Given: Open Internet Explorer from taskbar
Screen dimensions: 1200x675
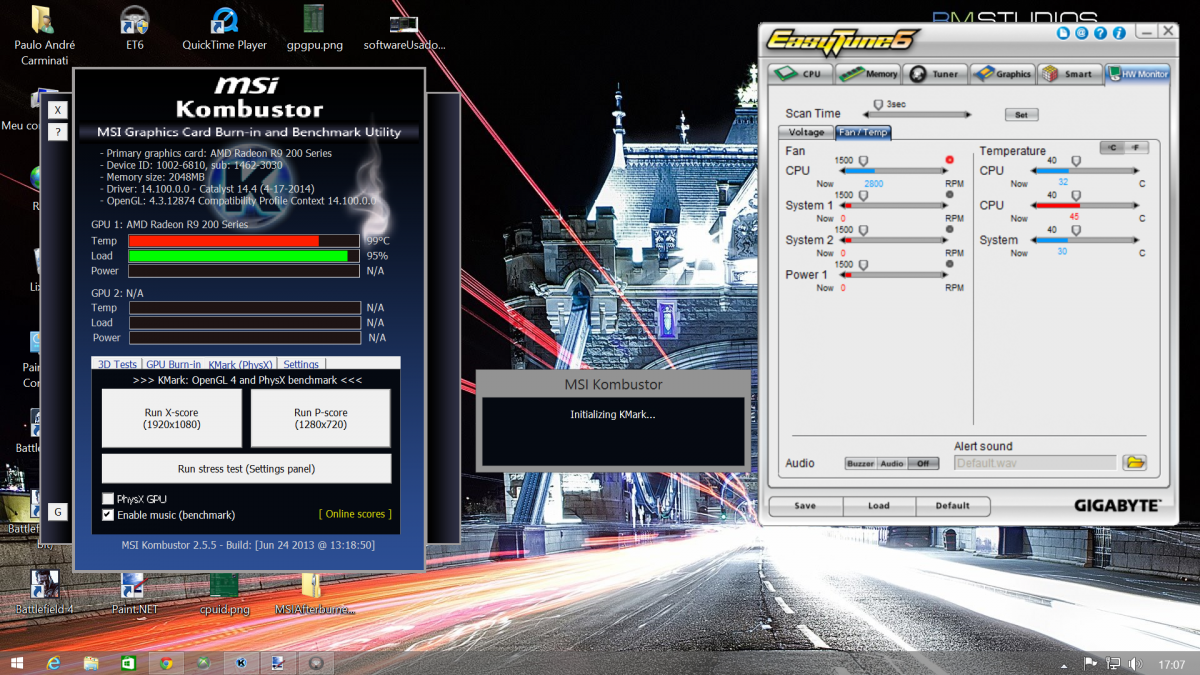Looking at the screenshot, I should click(x=54, y=662).
